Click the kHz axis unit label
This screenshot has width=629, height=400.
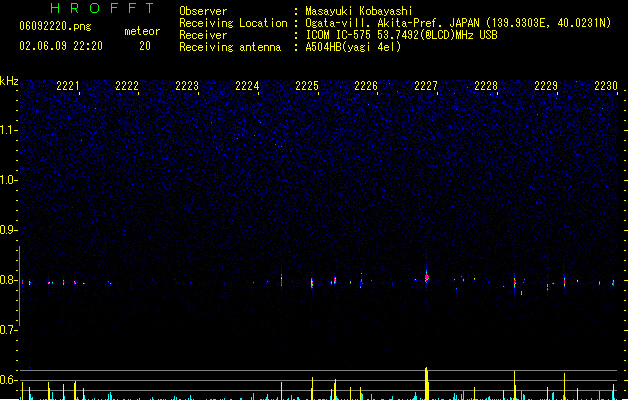[x=9, y=81]
